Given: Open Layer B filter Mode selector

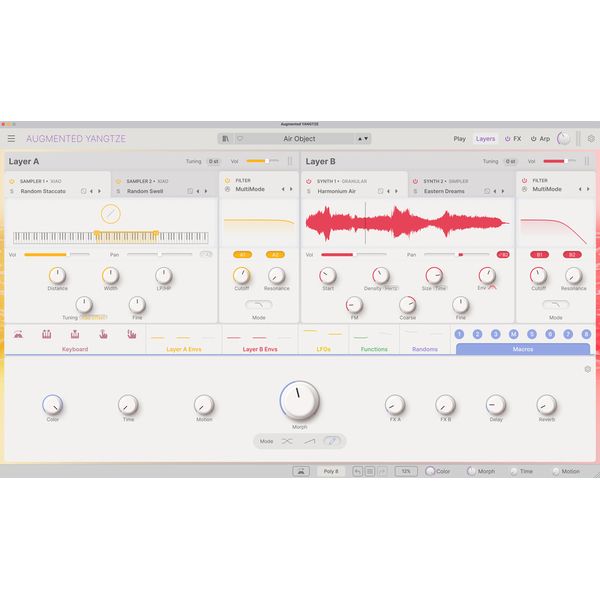Looking at the screenshot, I should (556, 305).
